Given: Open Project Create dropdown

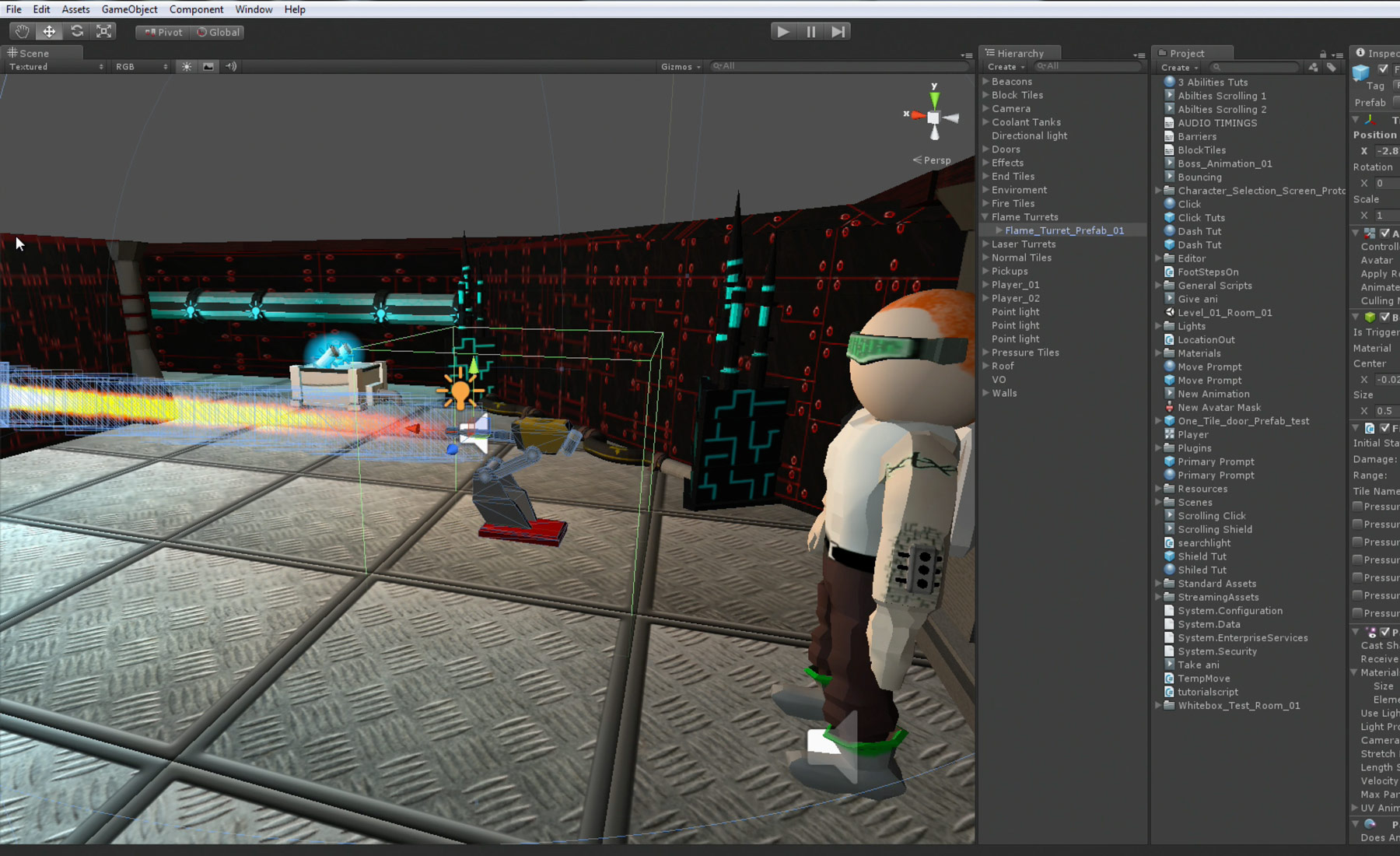Looking at the screenshot, I should (1179, 68).
